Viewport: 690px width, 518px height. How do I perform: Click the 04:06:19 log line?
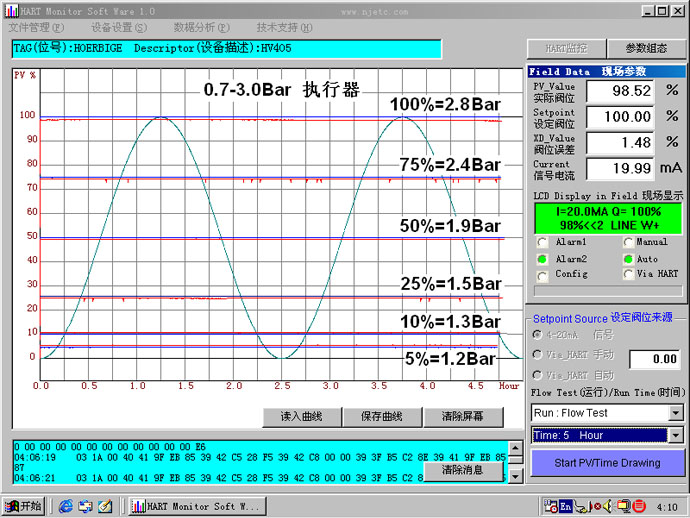[x=260, y=458]
